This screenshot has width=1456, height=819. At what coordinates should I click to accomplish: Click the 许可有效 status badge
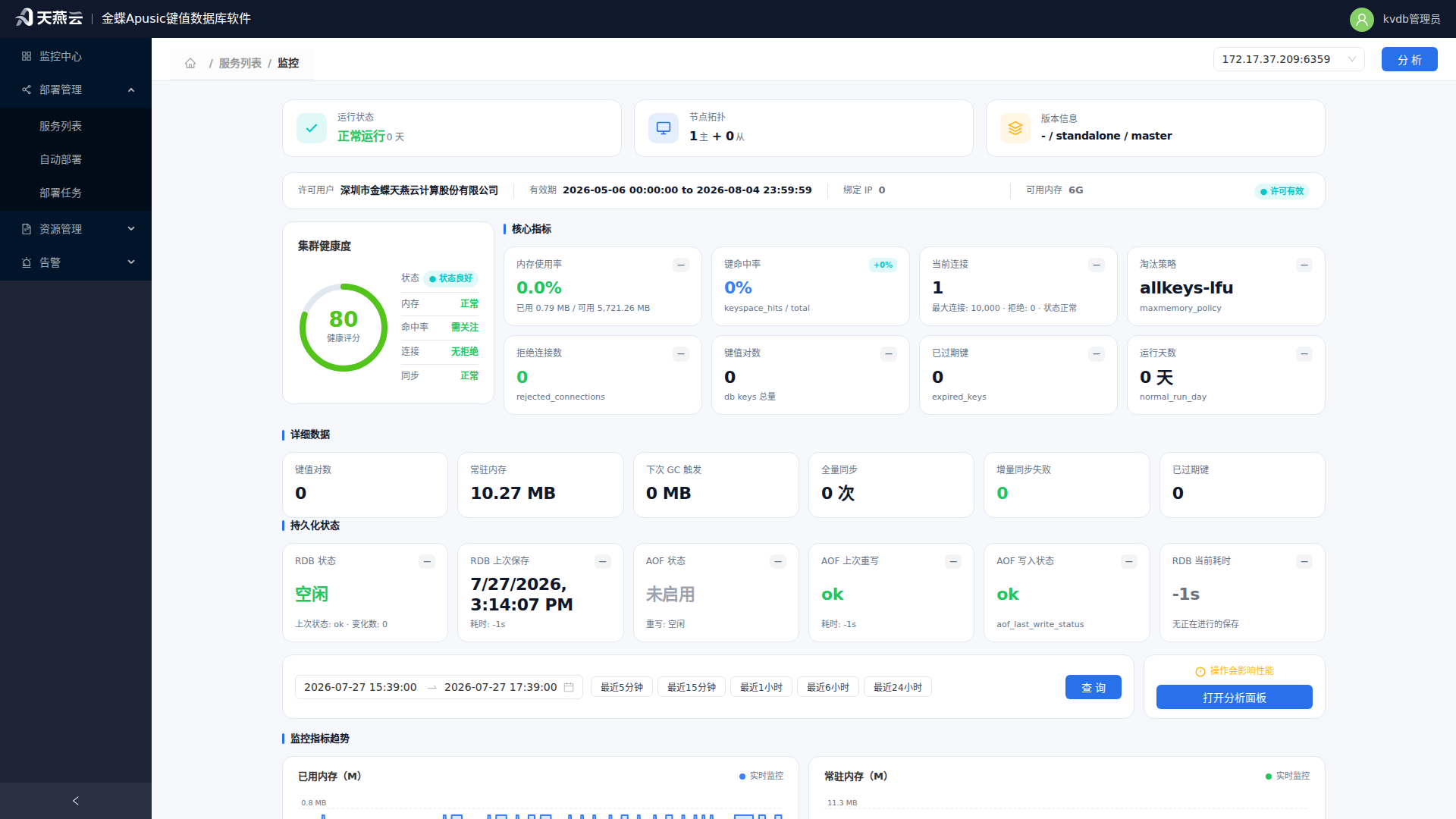1282,191
